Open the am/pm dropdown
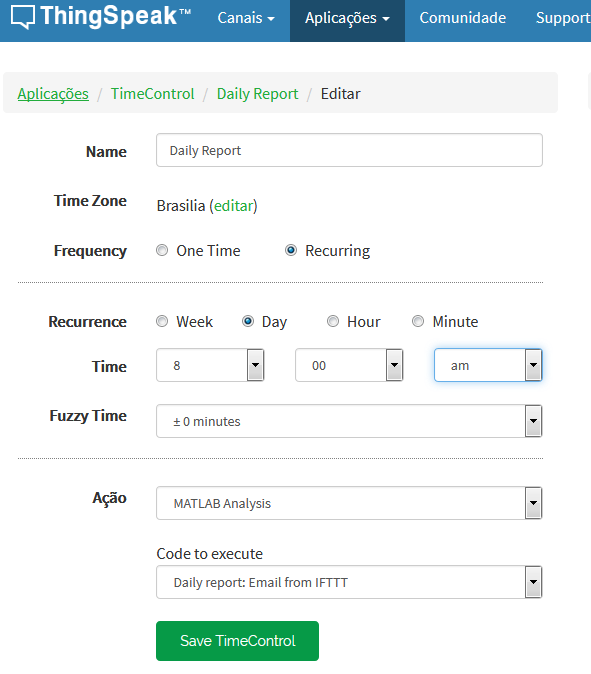Screen dimensions: 591x674 [x=488, y=365]
